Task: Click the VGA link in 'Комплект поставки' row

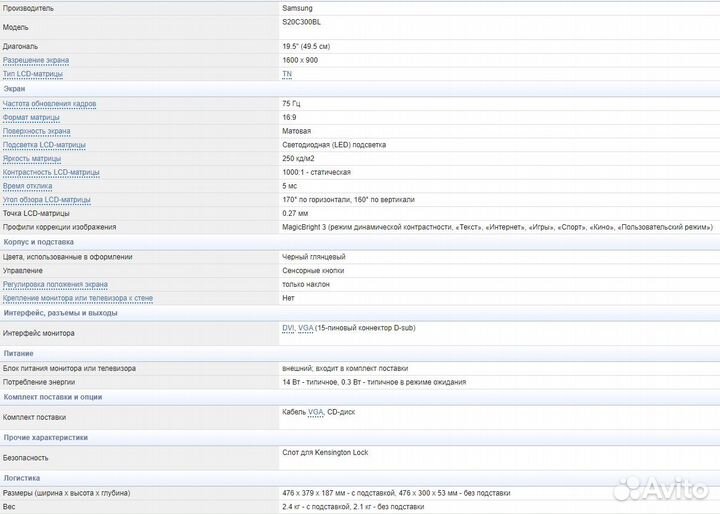Action: (x=315, y=412)
